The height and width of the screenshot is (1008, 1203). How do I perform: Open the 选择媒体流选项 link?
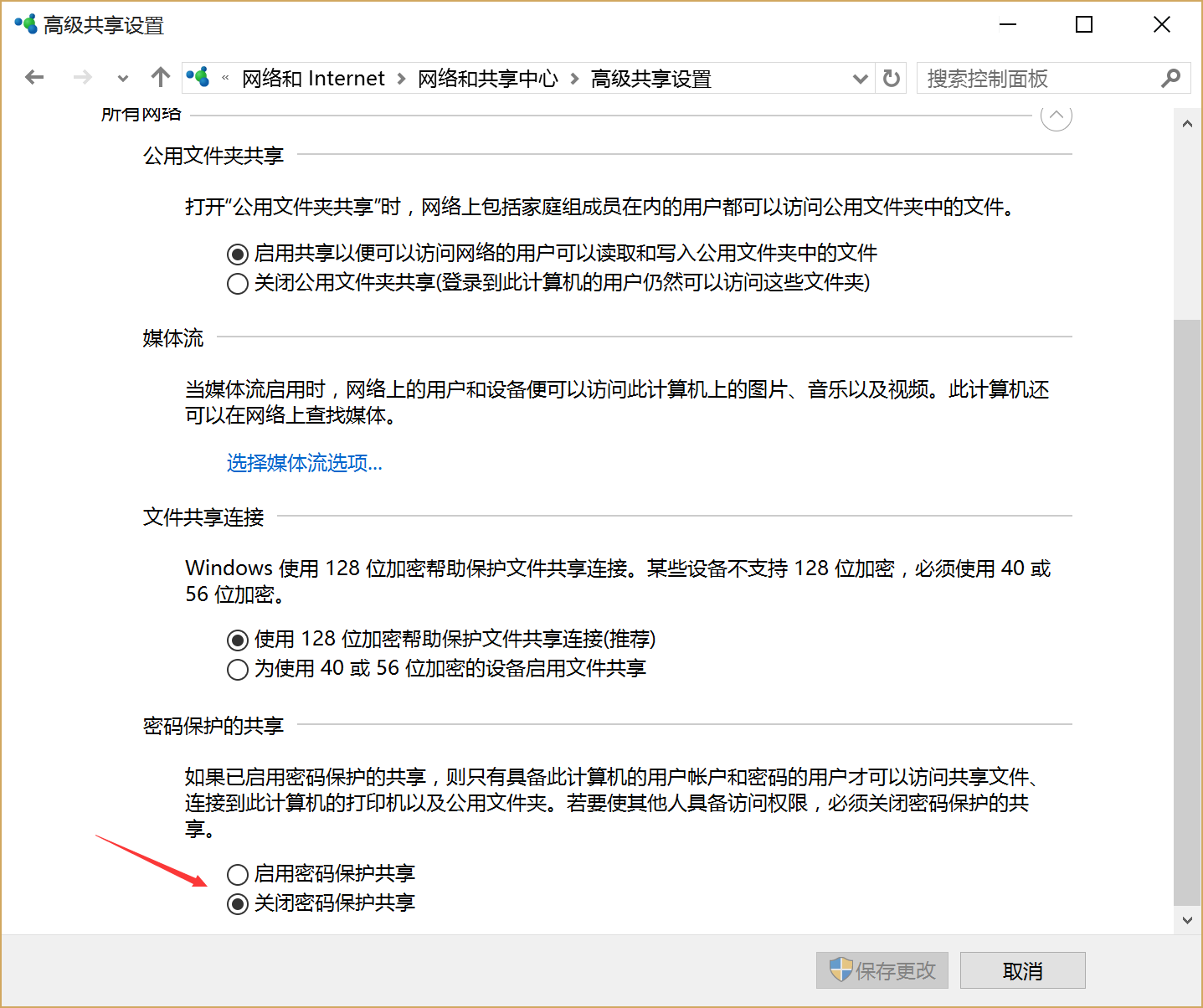click(x=305, y=463)
